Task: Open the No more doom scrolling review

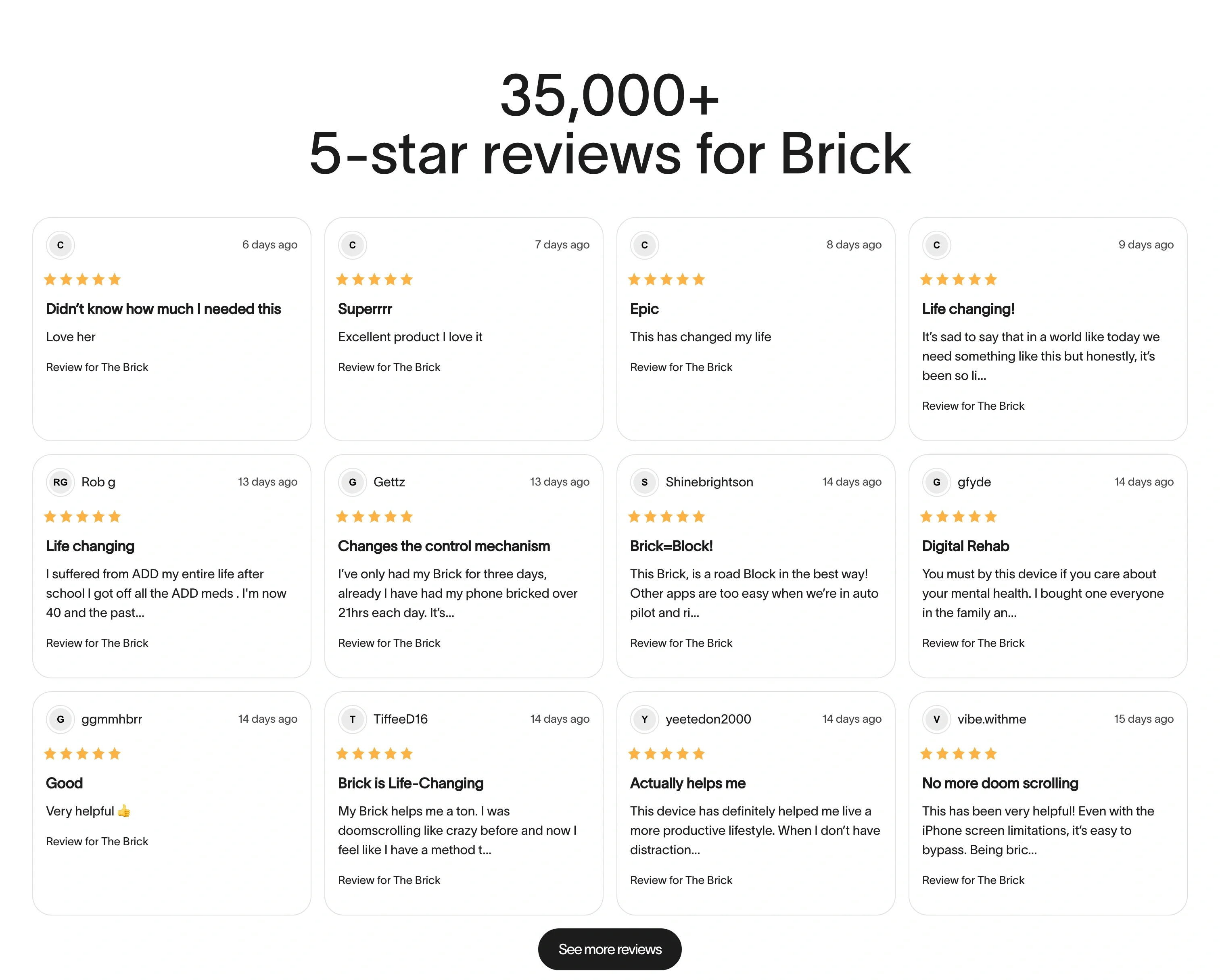Action: tap(999, 783)
